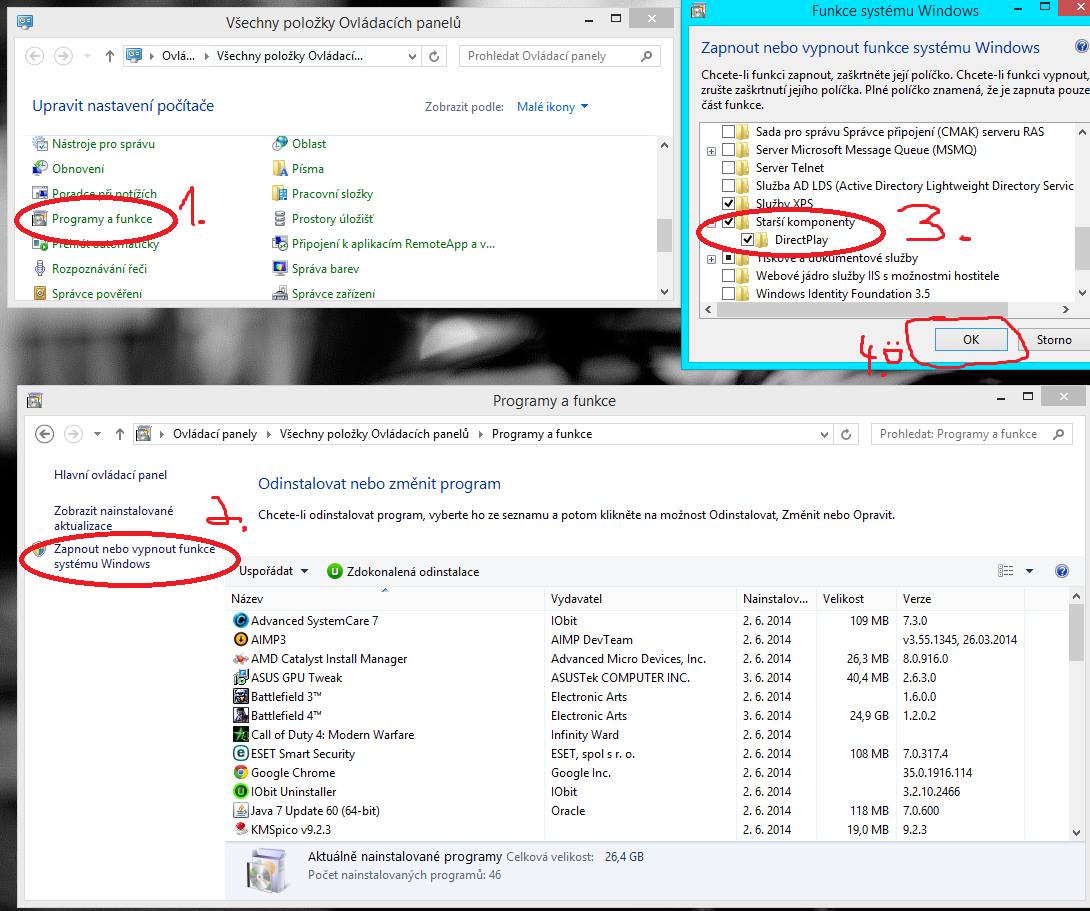Screen dimensions: 1090x911
Task: Open Správa barev monitor icon
Action: tap(280, 269)
